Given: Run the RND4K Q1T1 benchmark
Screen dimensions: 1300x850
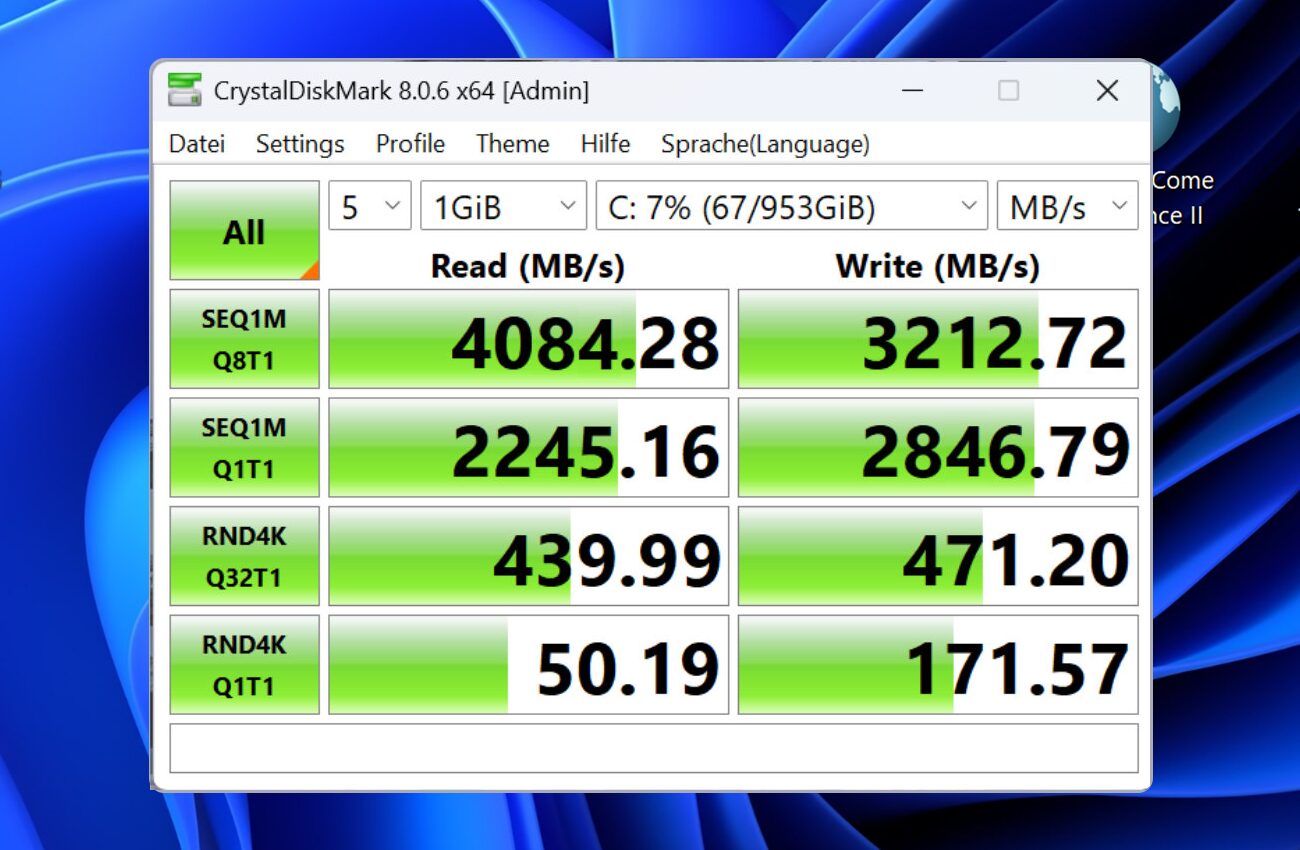Looking at the screenshot, I should (244, 664).
